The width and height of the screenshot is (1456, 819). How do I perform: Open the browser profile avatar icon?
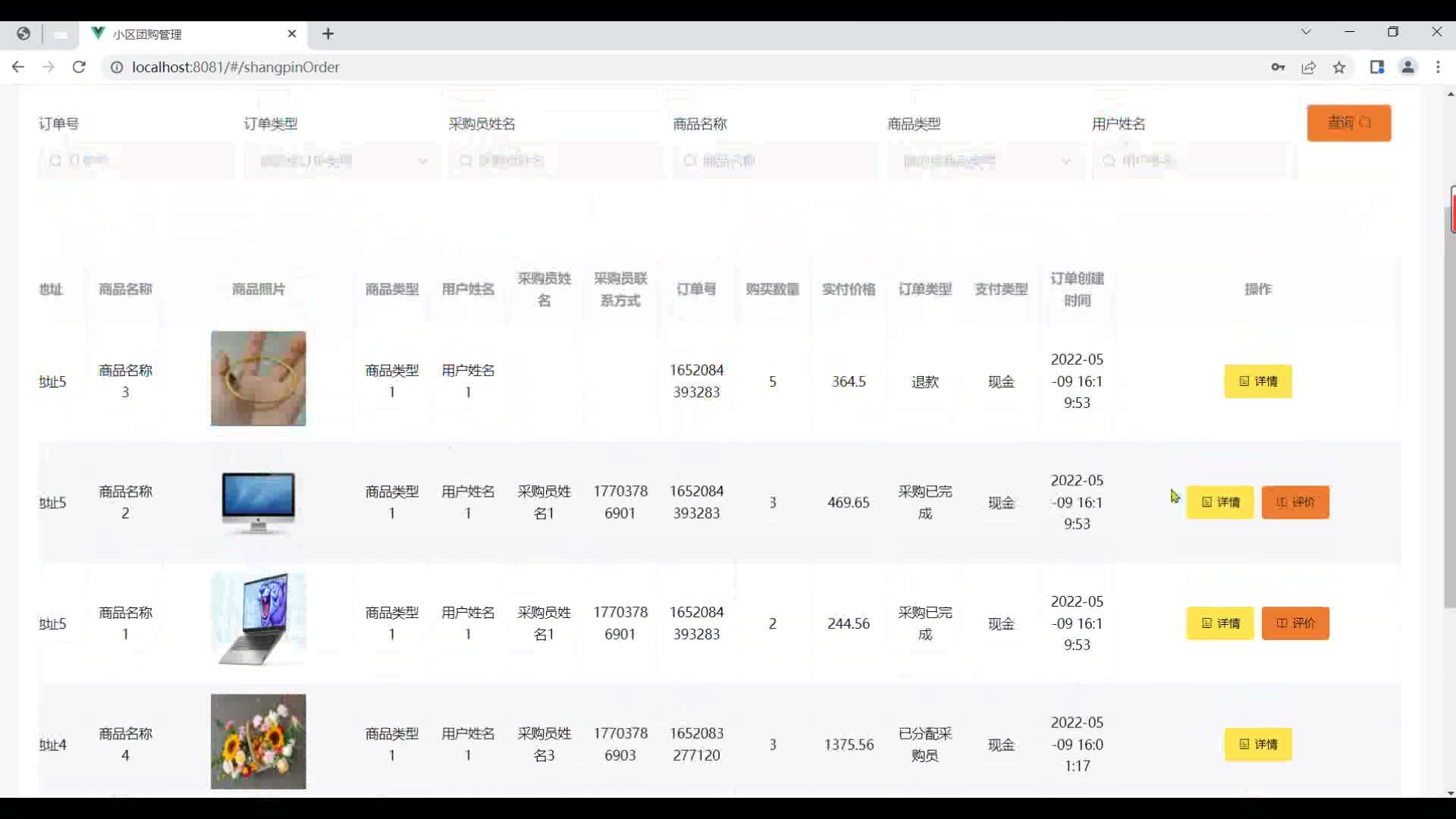point(1407,67)
